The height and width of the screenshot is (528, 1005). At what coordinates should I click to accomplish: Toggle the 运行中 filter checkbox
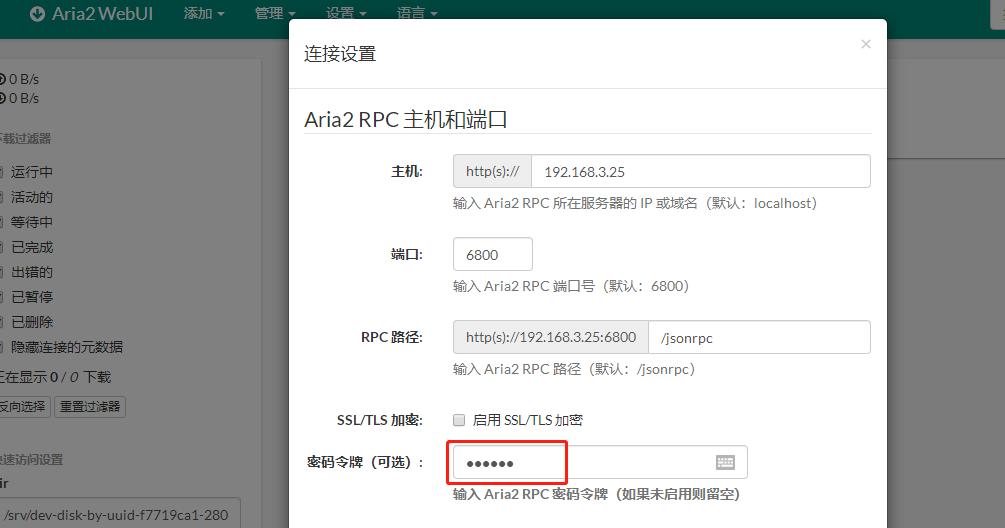point(1,172)
